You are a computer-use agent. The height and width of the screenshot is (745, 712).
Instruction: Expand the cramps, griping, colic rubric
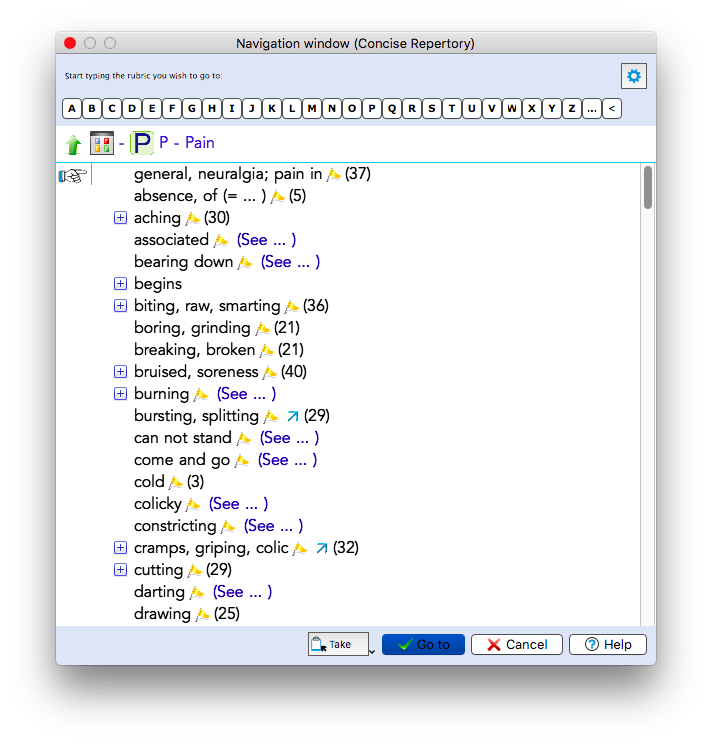(x=120, y=548)
